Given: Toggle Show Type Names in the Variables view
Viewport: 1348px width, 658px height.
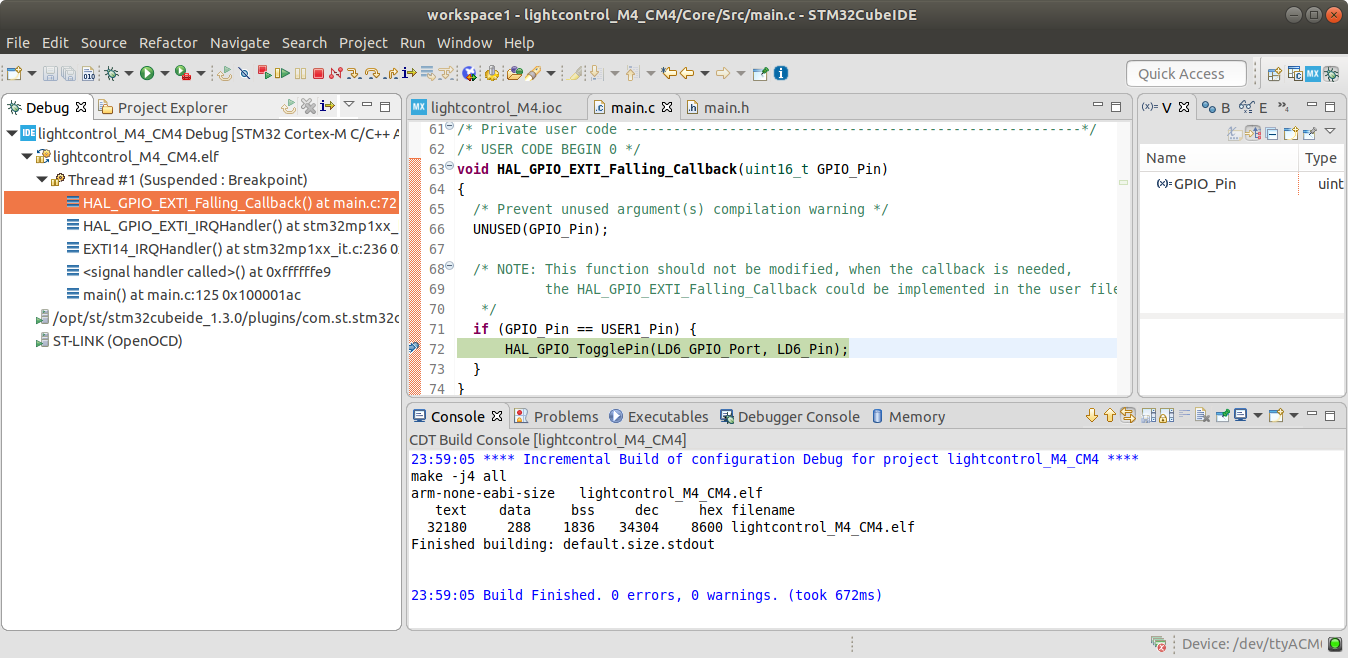Looking at the screenshot, I should [x=1236, y=132].
